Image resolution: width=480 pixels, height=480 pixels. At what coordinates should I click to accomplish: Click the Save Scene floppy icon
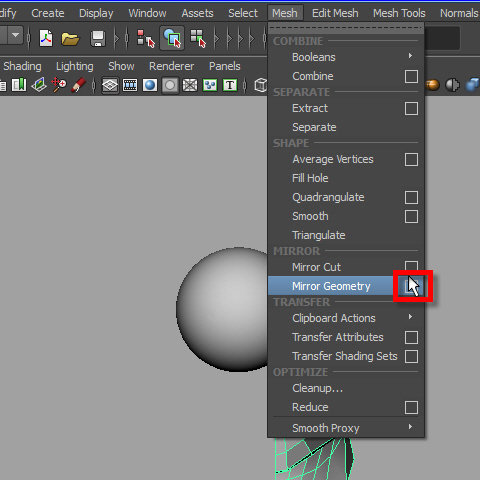(98, 39)
